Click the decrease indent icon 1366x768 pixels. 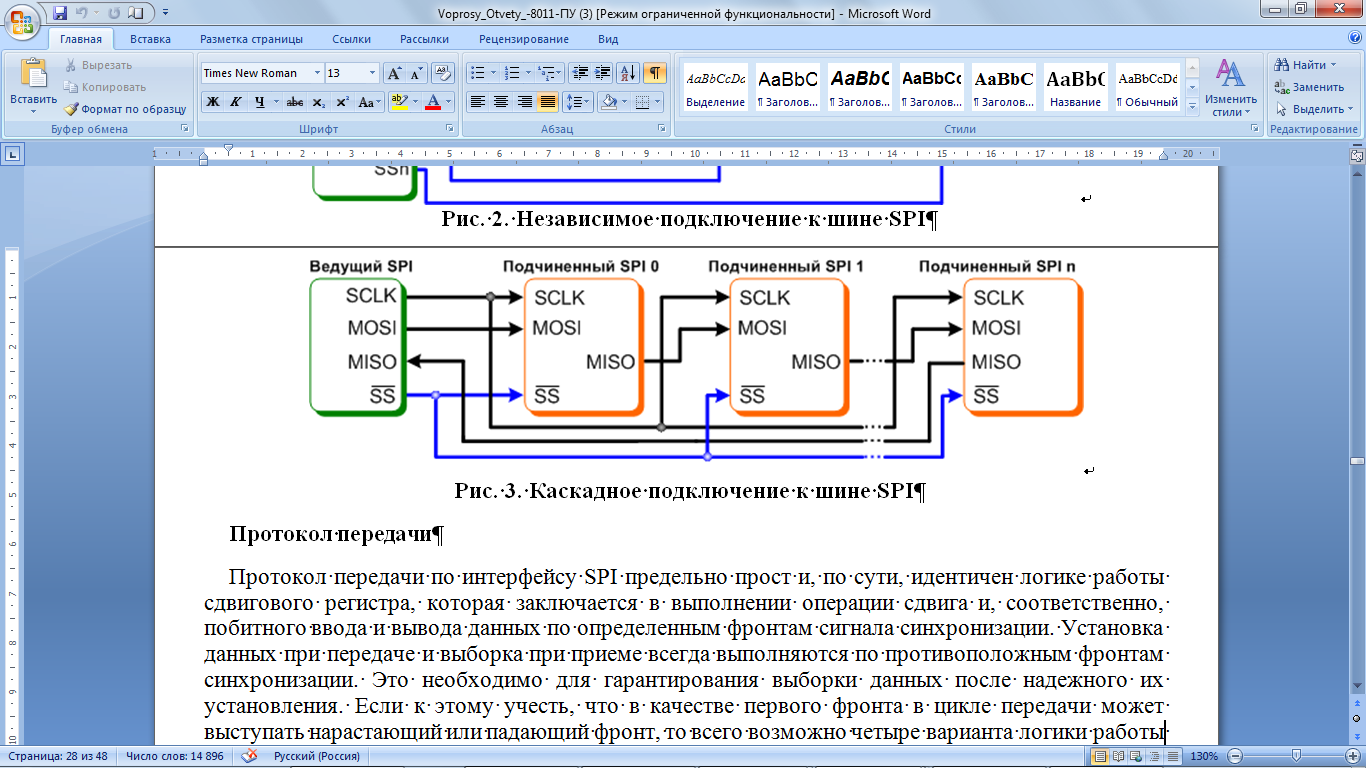tap(580, 73)
